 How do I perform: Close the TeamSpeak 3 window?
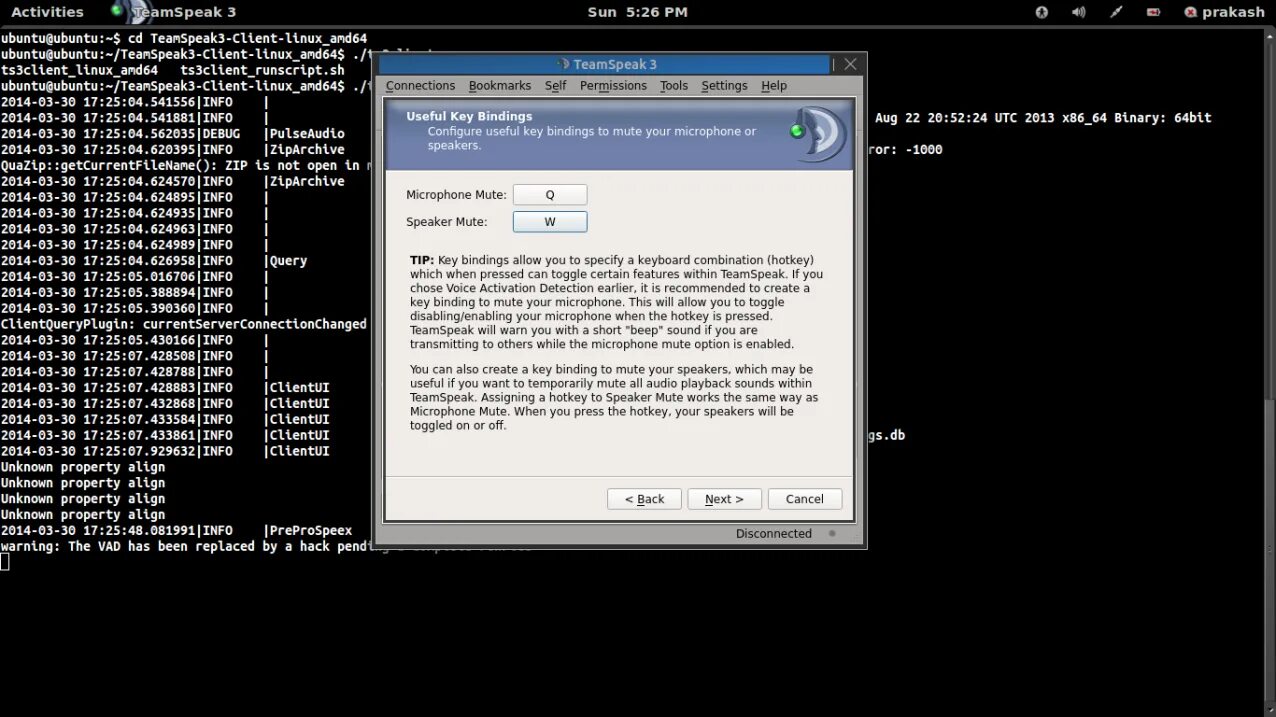pos(850,64)
